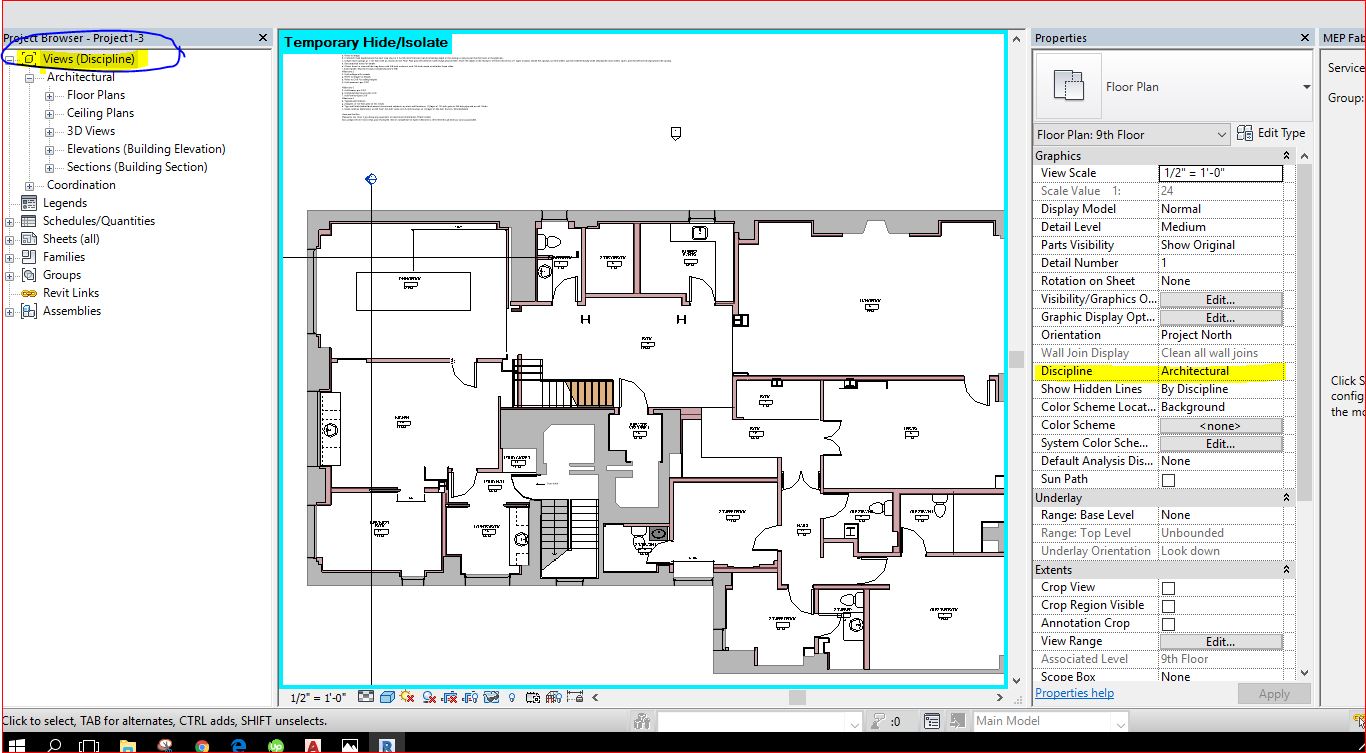Open Microsoft Edge from taskbar
This screenshot has width=1366, height=753.
click(x=239, y=745)
